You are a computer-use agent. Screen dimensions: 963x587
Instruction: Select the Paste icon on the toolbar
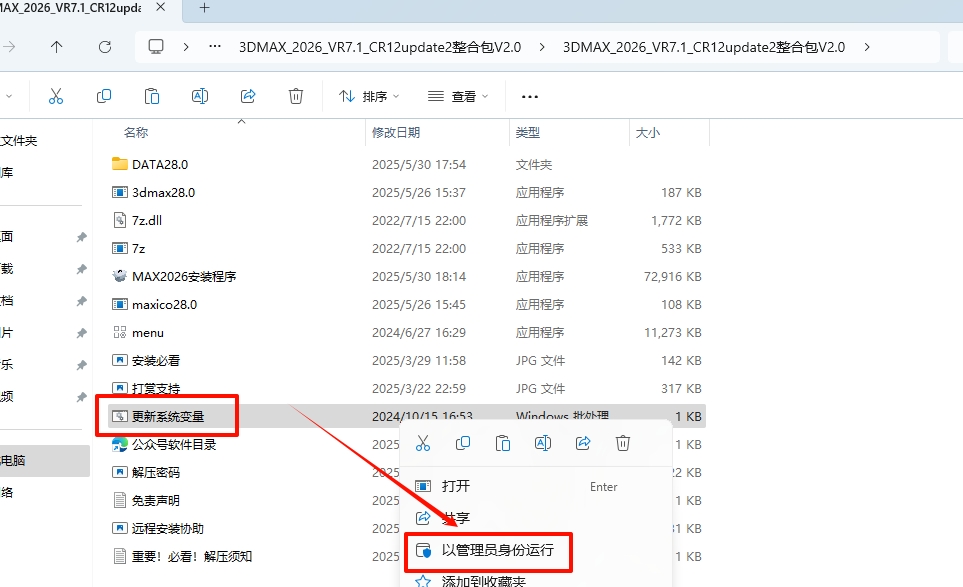pyautogui.click(x=151, y=95)
